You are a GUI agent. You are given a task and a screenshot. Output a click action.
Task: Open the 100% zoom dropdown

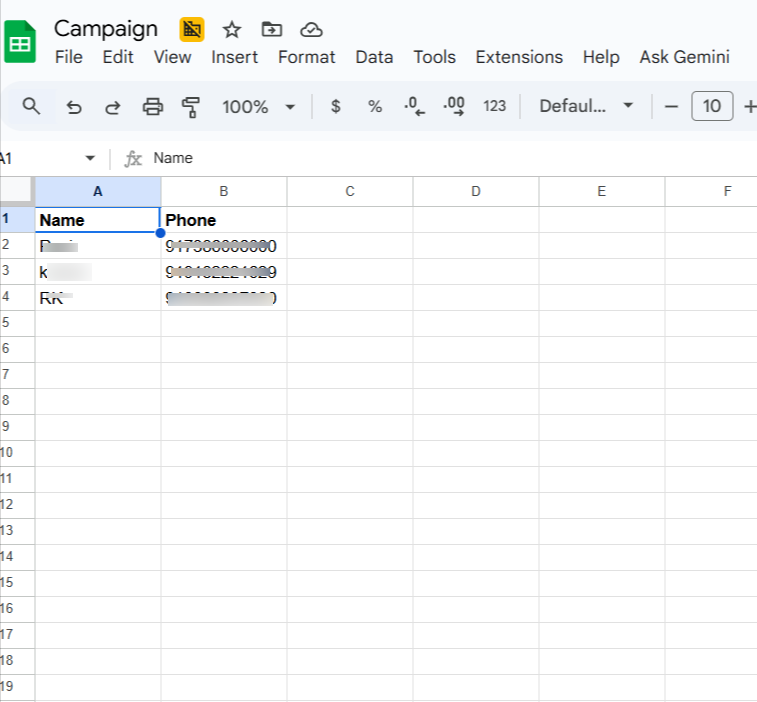pyautogui.click(x=259, y=106)
